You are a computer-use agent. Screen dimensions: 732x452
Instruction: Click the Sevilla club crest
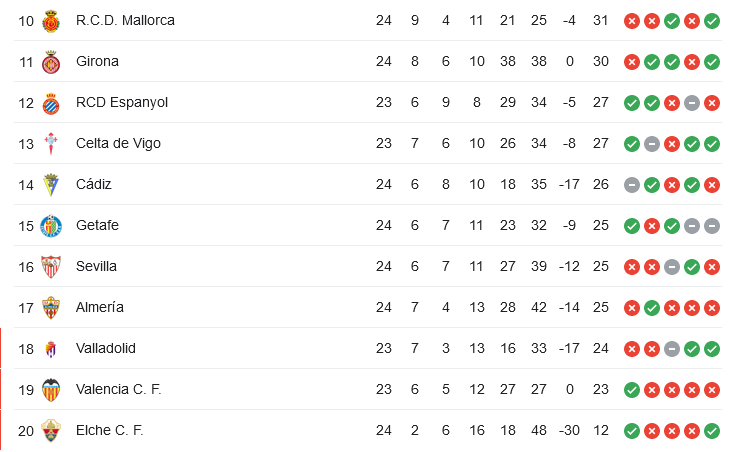pyautogui.click(x=51, y=267)
